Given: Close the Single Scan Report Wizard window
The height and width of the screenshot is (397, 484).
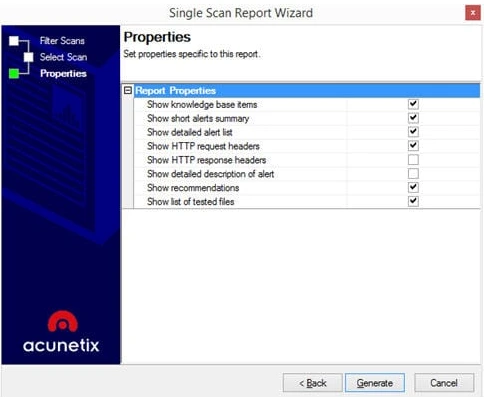Looking at the screenshot, I should 473,13.
